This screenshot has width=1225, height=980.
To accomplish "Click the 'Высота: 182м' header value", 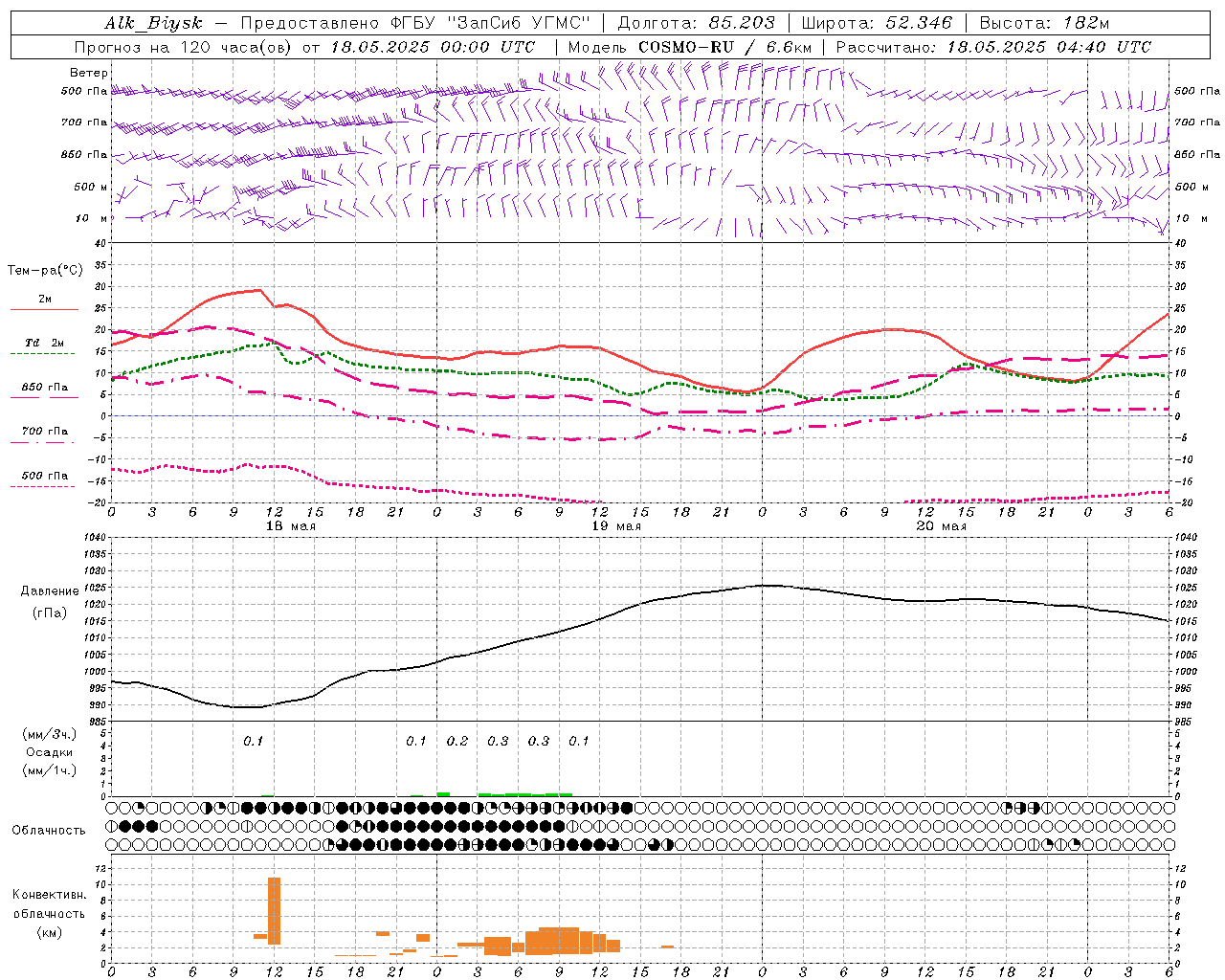I will [x=1044, y=23].
